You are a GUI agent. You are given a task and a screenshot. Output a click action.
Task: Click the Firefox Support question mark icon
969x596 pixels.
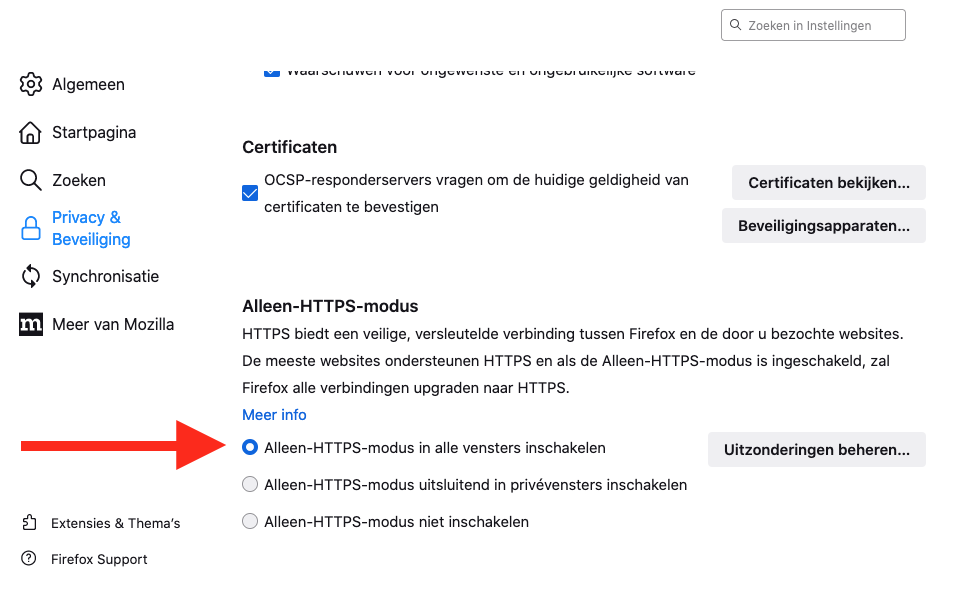tap(30, 559)
